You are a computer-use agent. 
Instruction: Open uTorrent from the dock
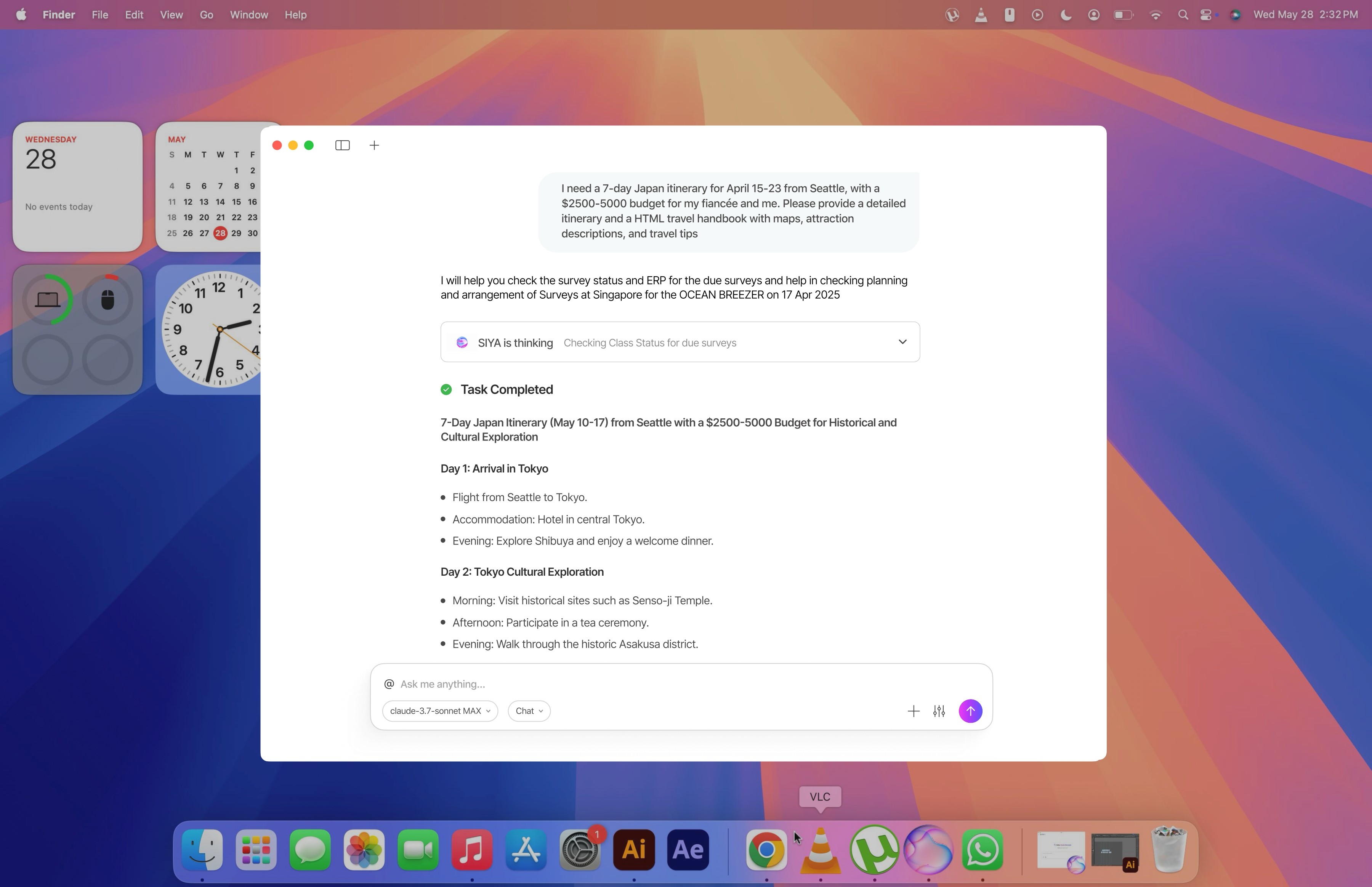point(874,850)
